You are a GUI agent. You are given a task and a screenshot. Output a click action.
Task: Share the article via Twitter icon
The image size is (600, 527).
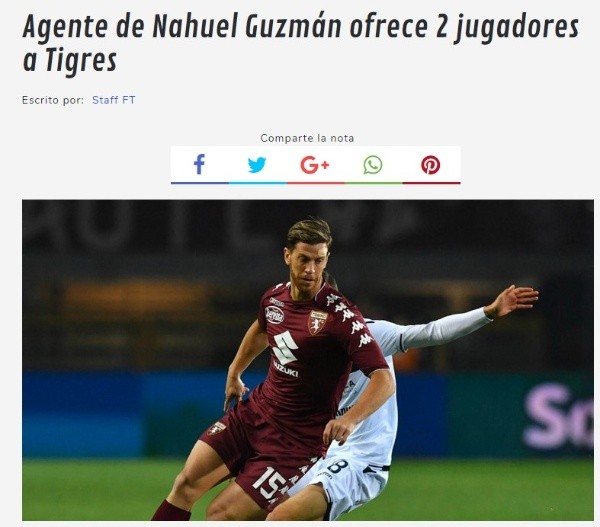tap(257, 165)
